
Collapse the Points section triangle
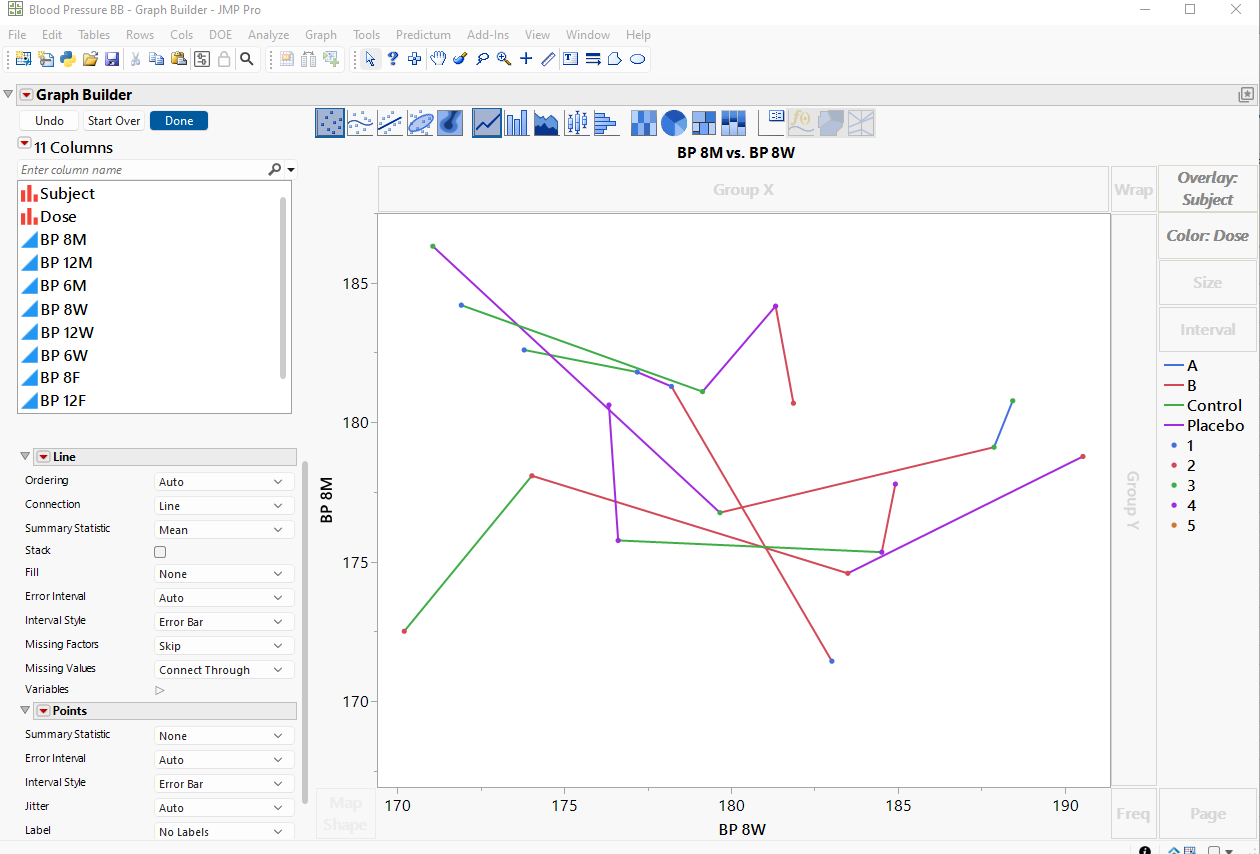[x=26, y=710]
